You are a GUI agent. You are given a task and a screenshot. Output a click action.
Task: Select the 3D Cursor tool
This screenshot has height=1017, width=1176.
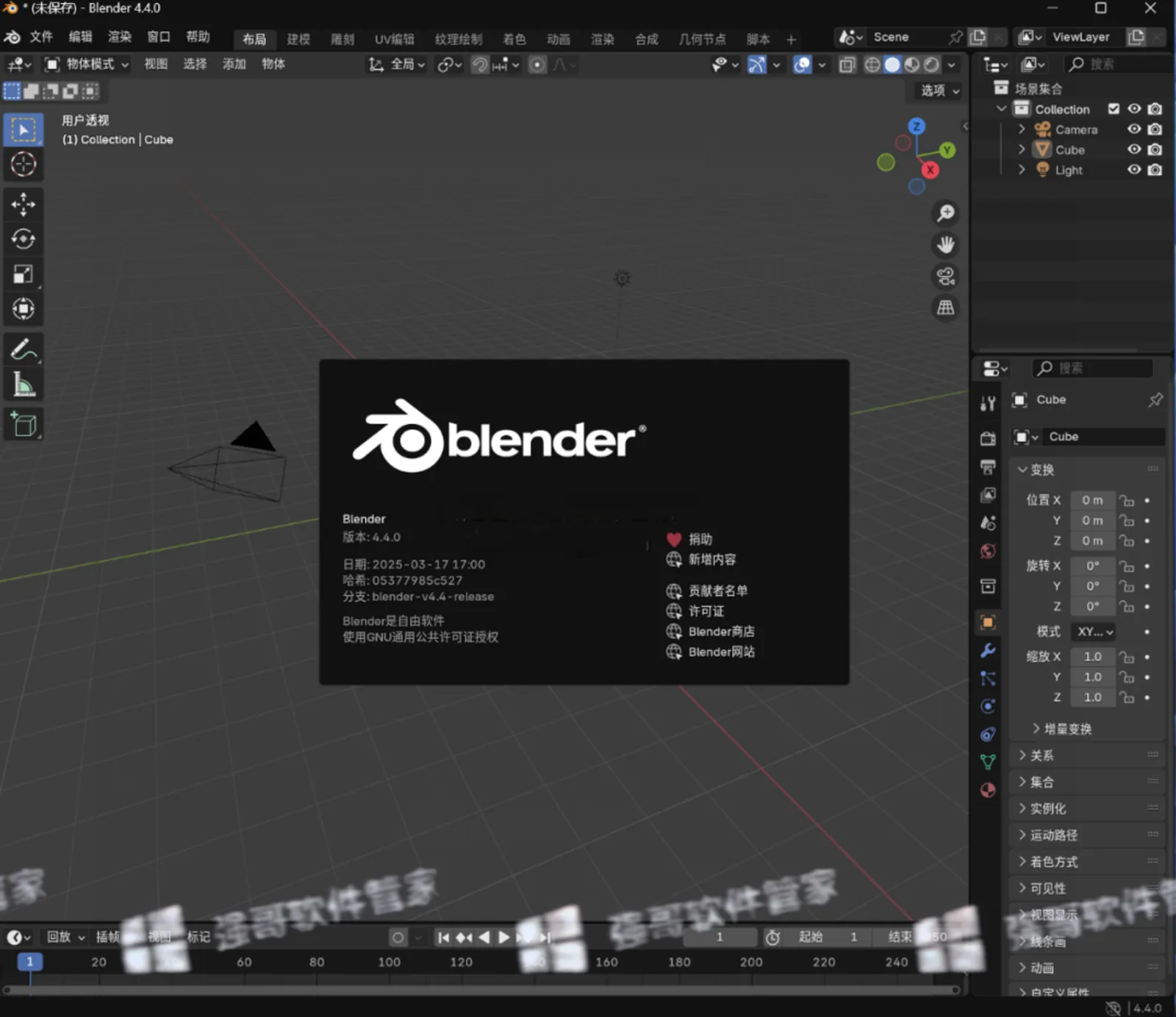click(x=24, y=164)
